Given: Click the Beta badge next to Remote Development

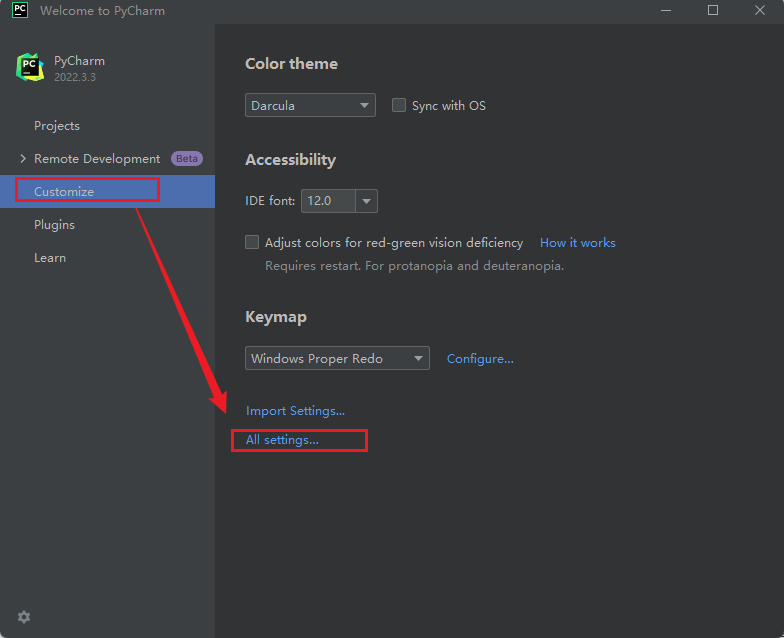Looking at the screenshot, I should pos(186,158).
